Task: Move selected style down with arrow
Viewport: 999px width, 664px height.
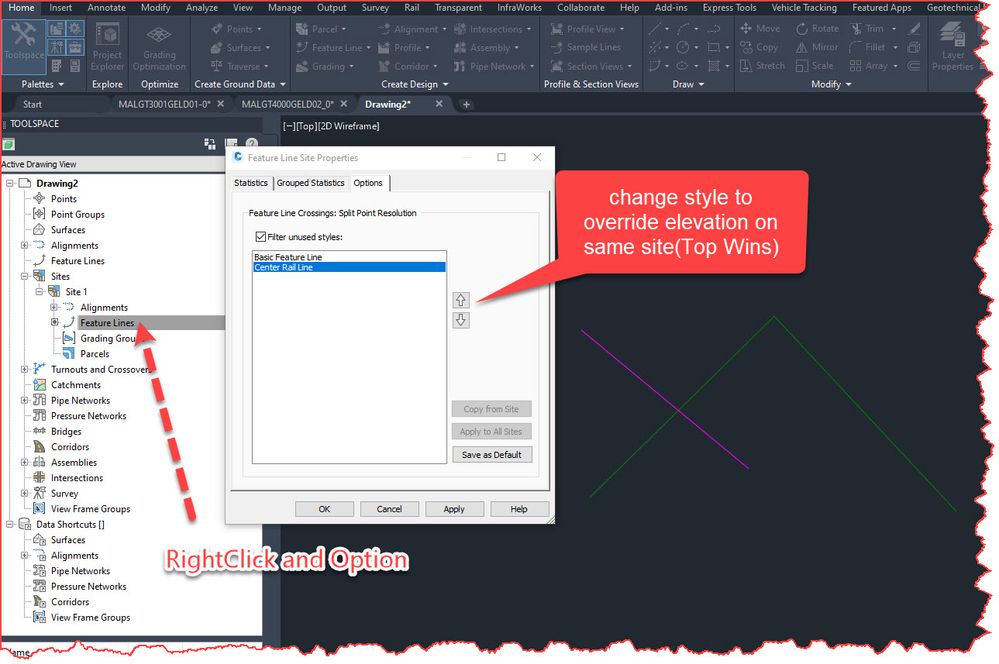Action: click(x=461, y=320)
